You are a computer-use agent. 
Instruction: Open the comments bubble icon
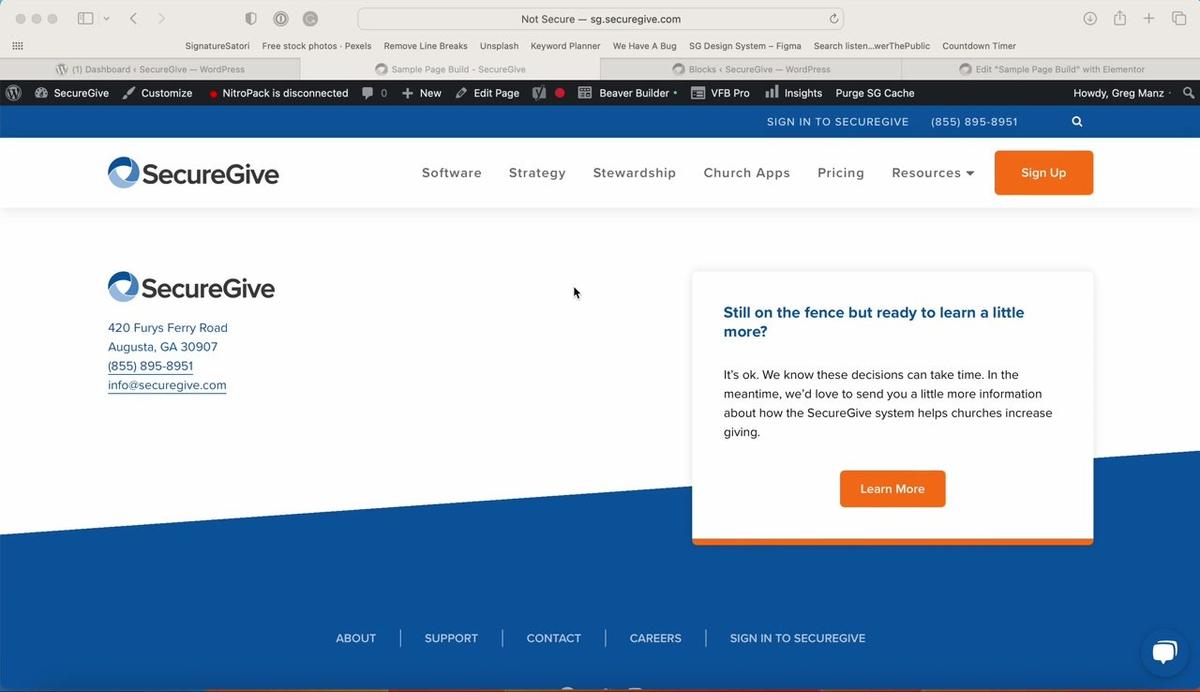pos(368,93)
